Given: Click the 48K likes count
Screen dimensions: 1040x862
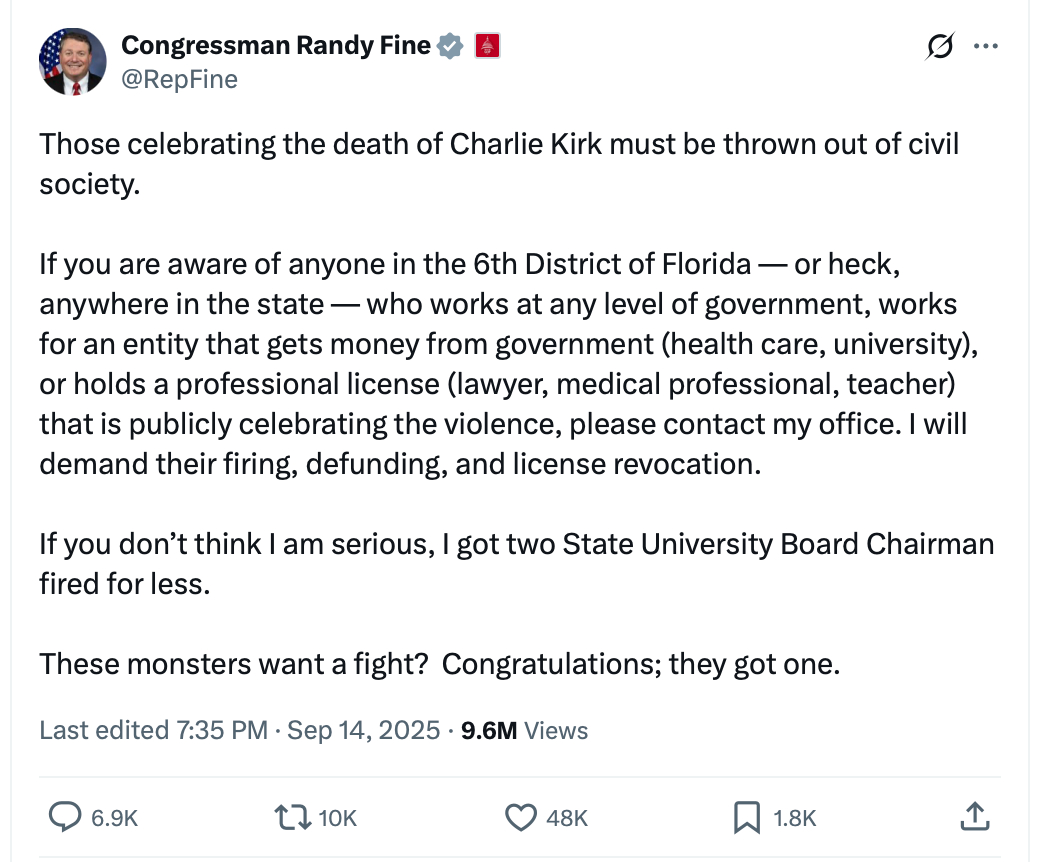Looking at the screenshot, I should [x=567, y=818].
